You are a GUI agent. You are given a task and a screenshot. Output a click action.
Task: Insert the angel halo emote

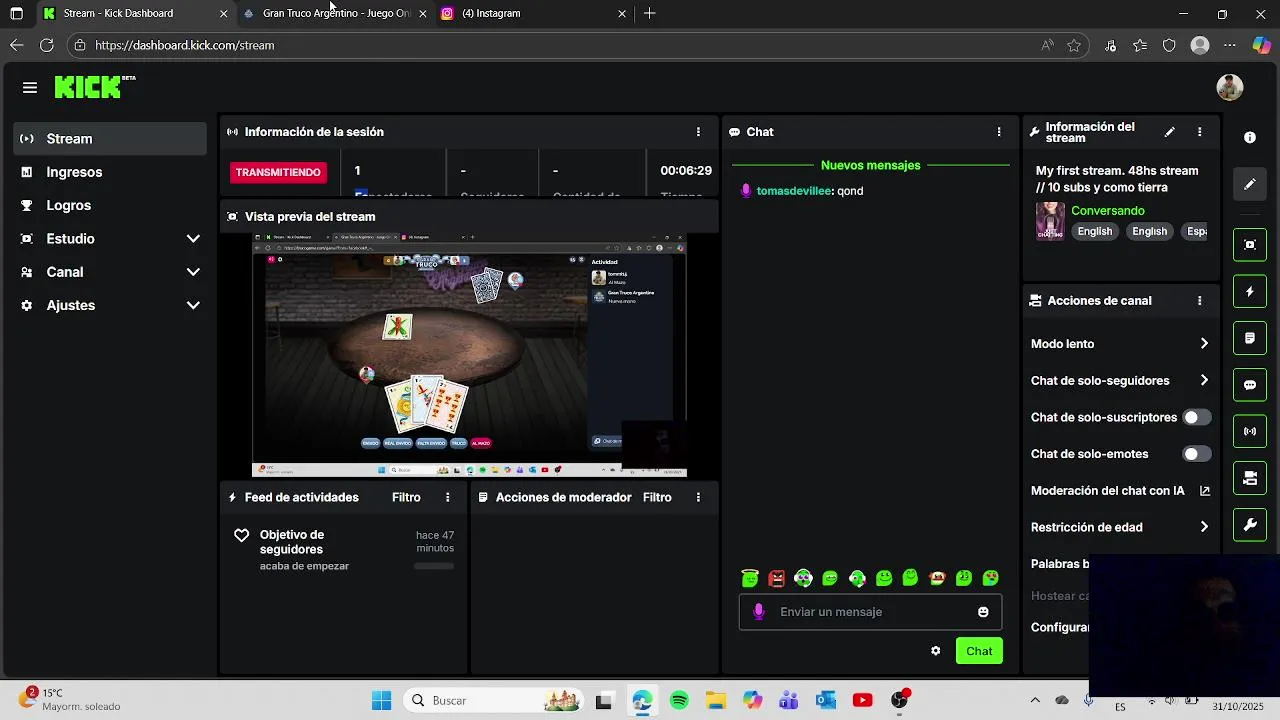click(x=750, y=578)
